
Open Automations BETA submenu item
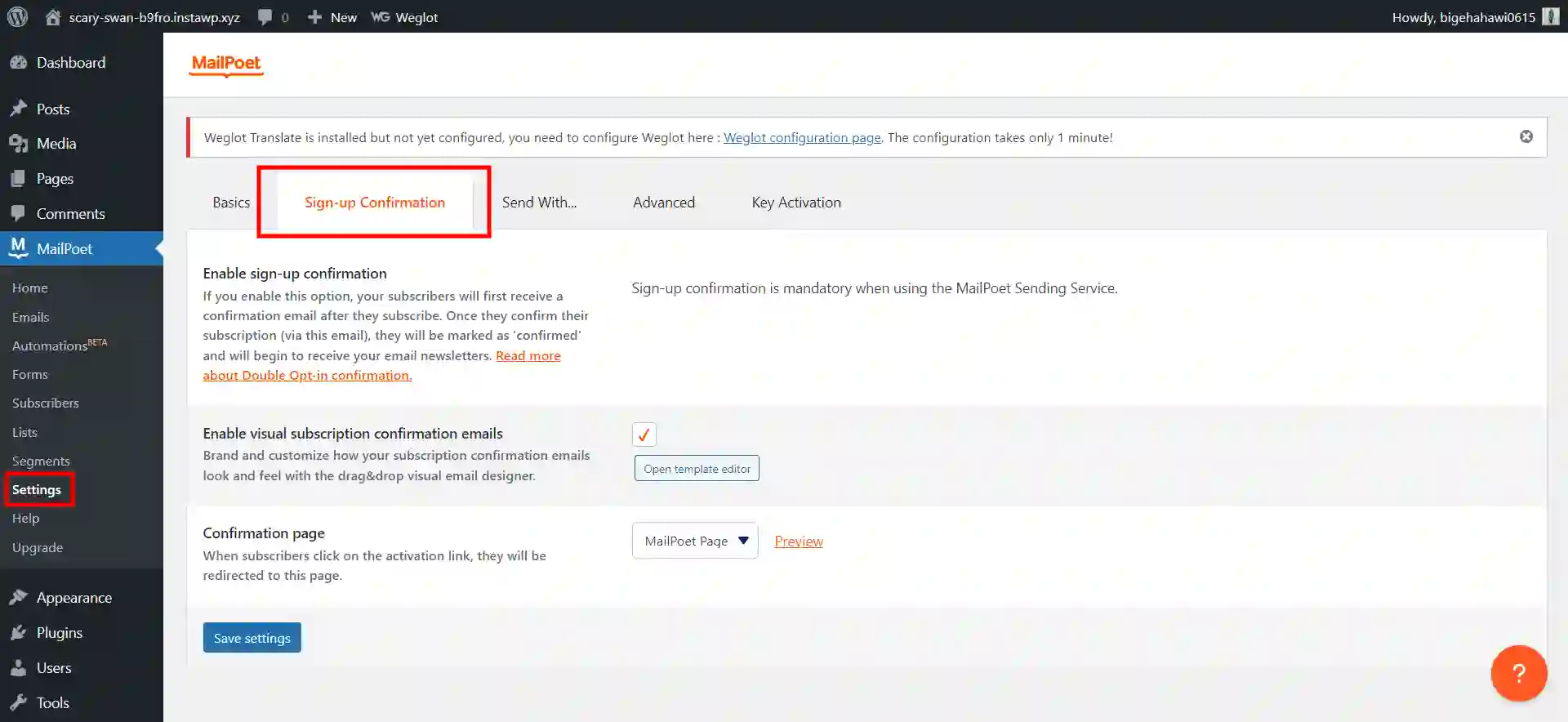coord(60,345)
